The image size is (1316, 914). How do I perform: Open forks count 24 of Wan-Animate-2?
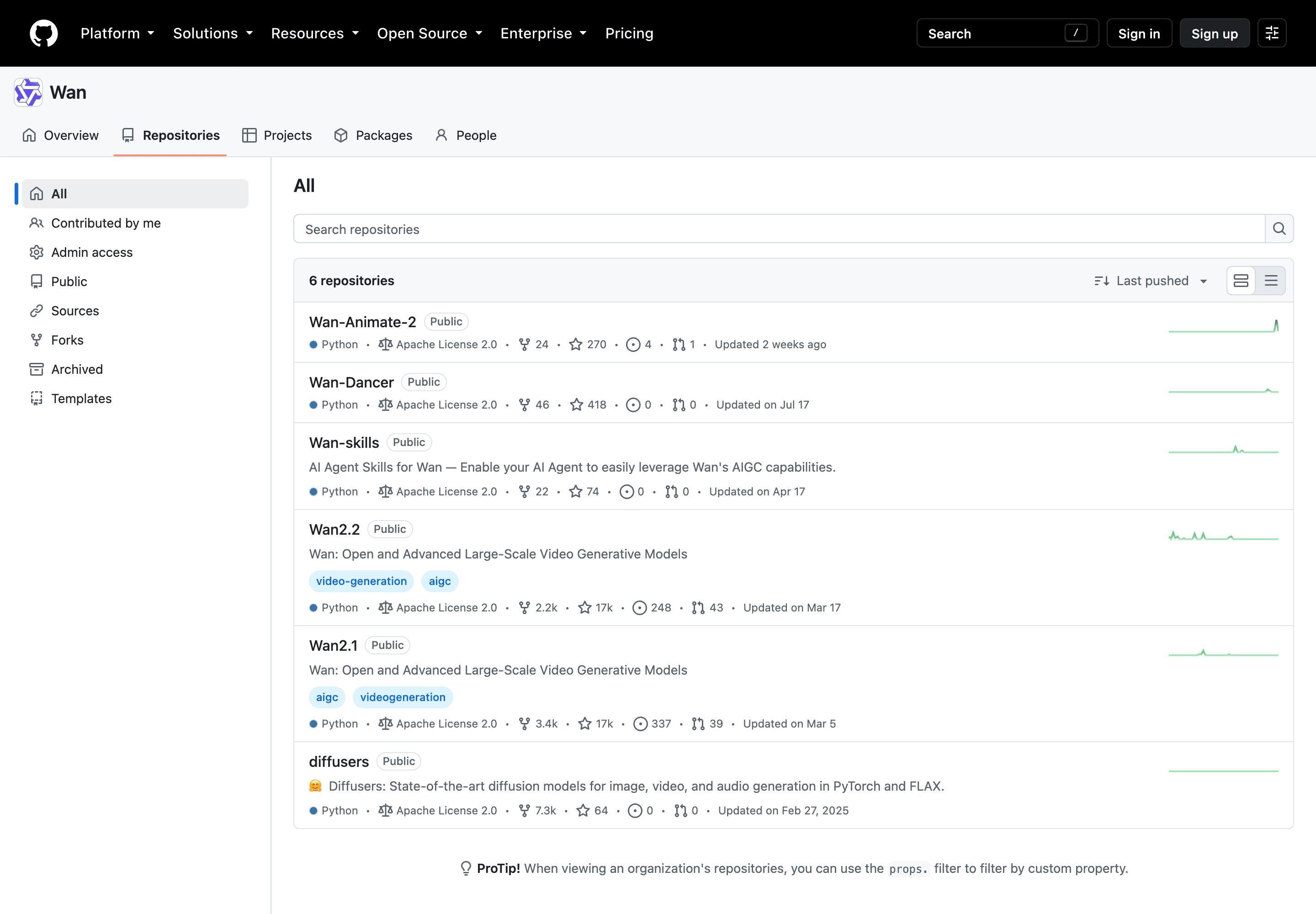pyautogui.click(x=533, y=344)
